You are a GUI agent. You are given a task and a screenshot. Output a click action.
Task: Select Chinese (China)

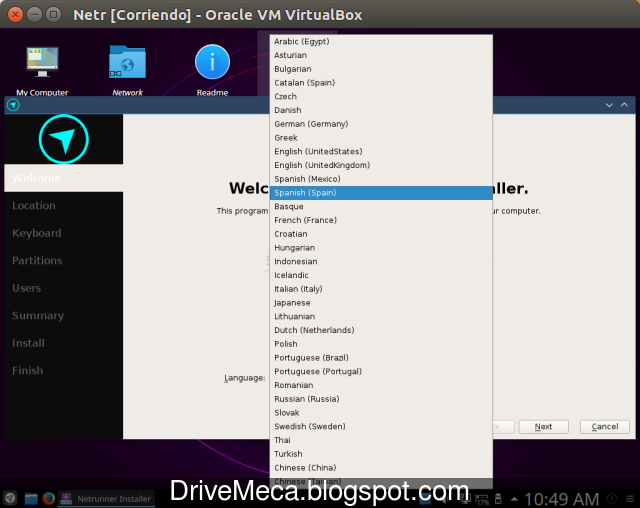pyautogui.click(x=381, y=468)
